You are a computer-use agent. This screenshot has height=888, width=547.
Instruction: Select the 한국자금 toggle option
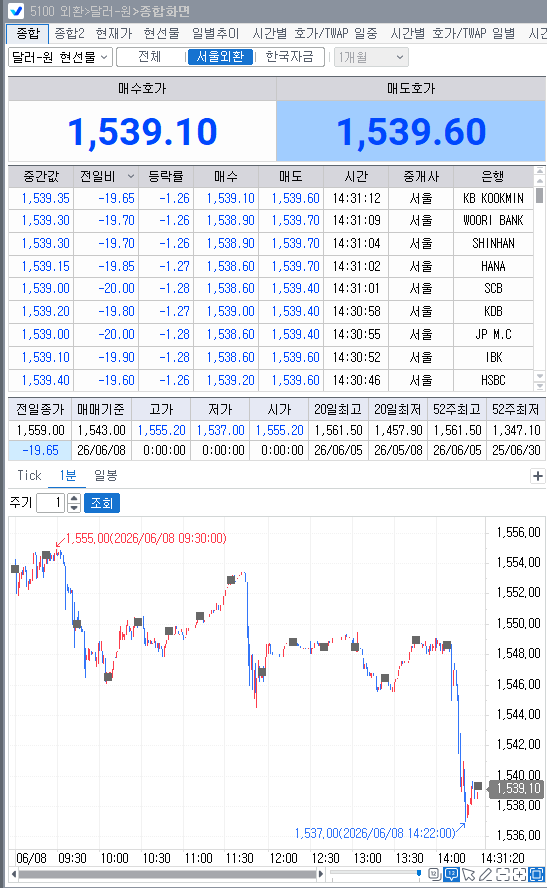click(289, 57)
